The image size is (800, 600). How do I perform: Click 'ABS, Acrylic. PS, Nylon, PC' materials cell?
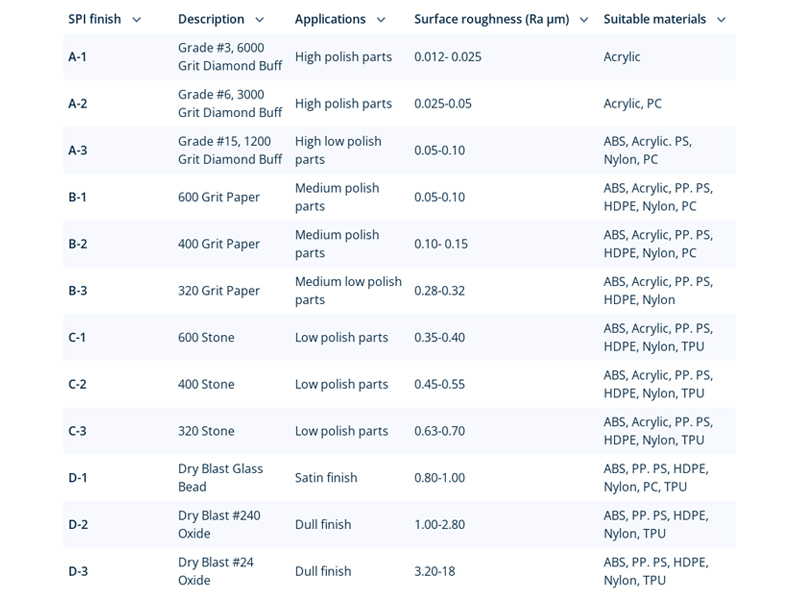pos(648,151)
